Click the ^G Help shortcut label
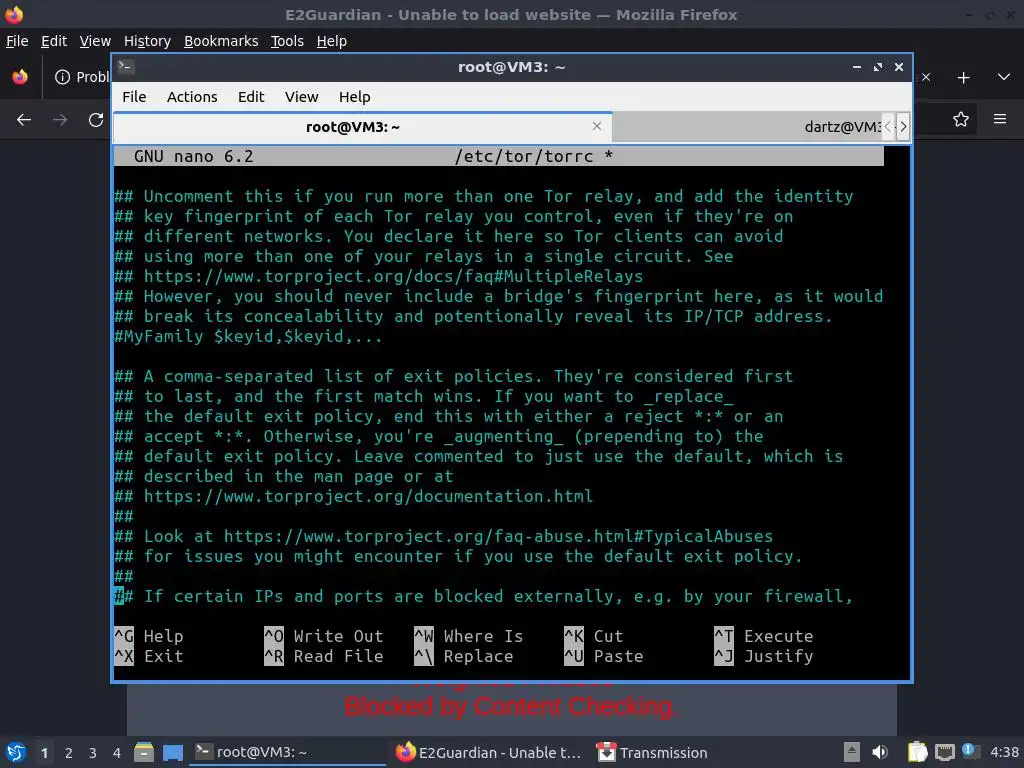Image resolution: width=1024 pixels, height=768 pixels. [x=149, y=636]
